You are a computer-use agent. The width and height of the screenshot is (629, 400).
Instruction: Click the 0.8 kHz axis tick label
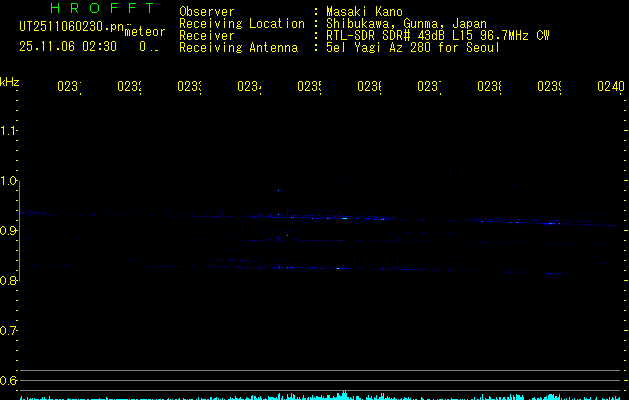click(x=8, y=280)
